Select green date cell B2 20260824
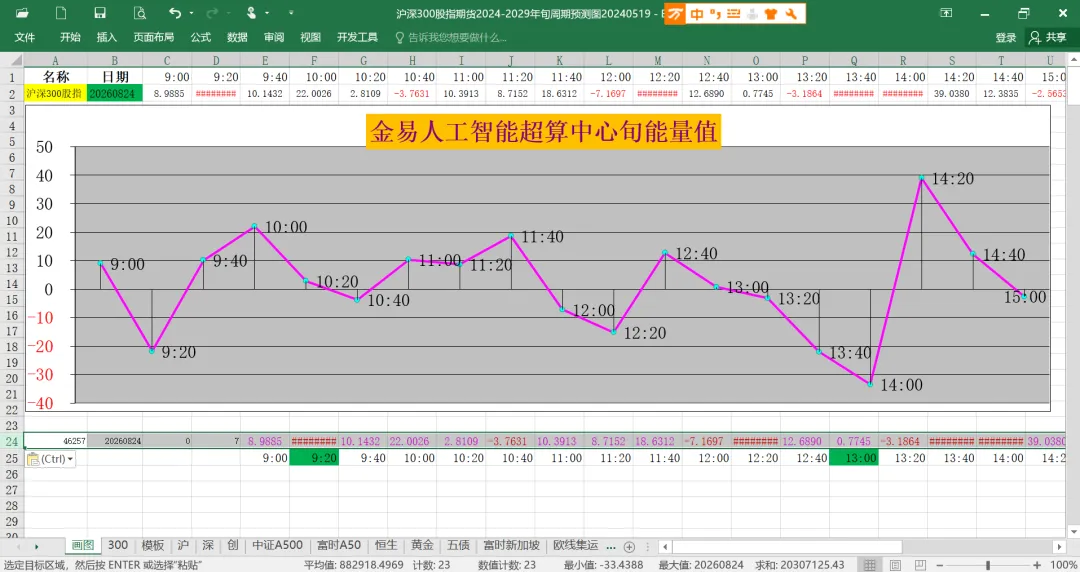 114,93
